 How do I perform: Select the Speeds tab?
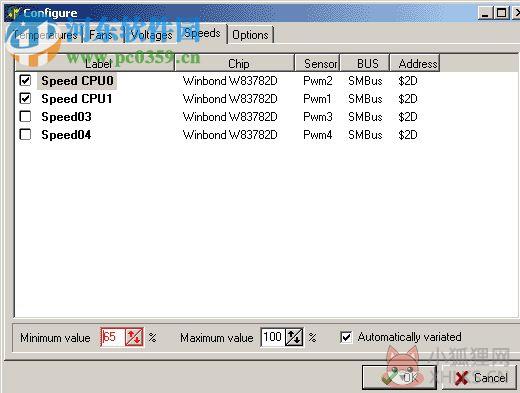pyautogui.click(x=202, y=33)
